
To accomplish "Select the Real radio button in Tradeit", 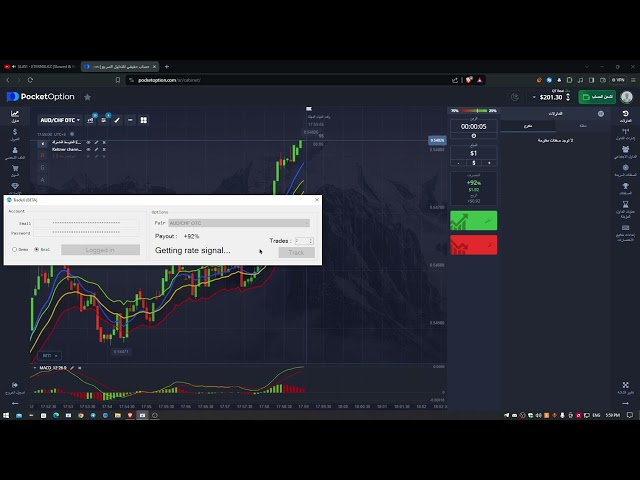I will point(36,249).
